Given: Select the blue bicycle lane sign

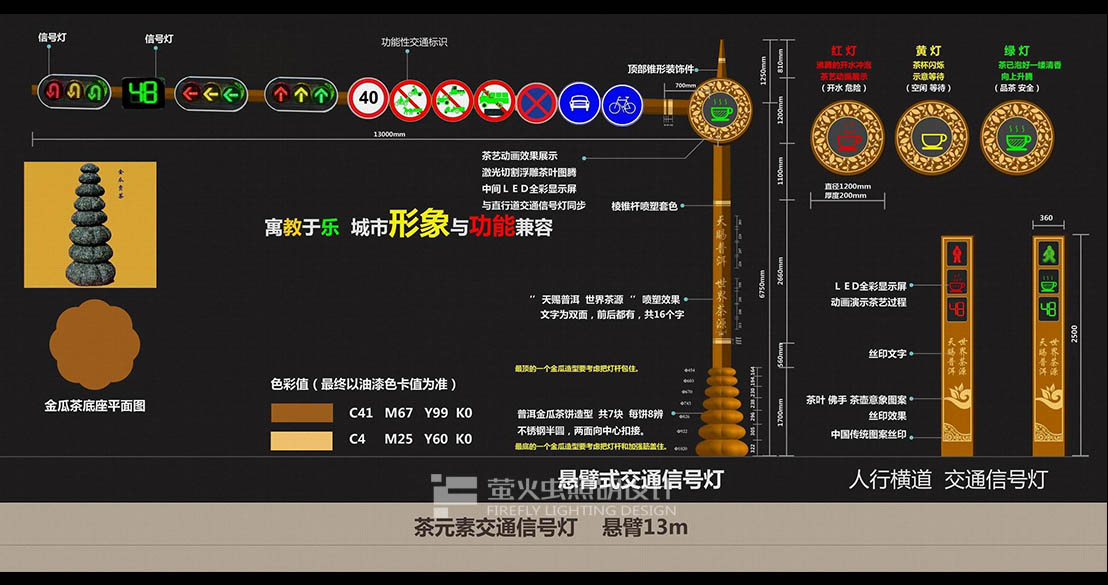Looking at the screenshot, I should coord(622,102).
